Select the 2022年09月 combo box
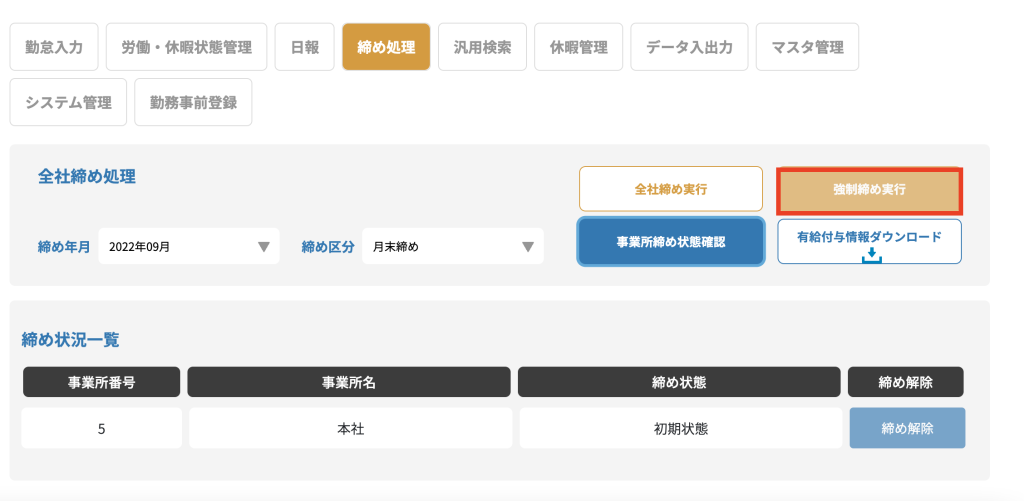 click(189, 246)
